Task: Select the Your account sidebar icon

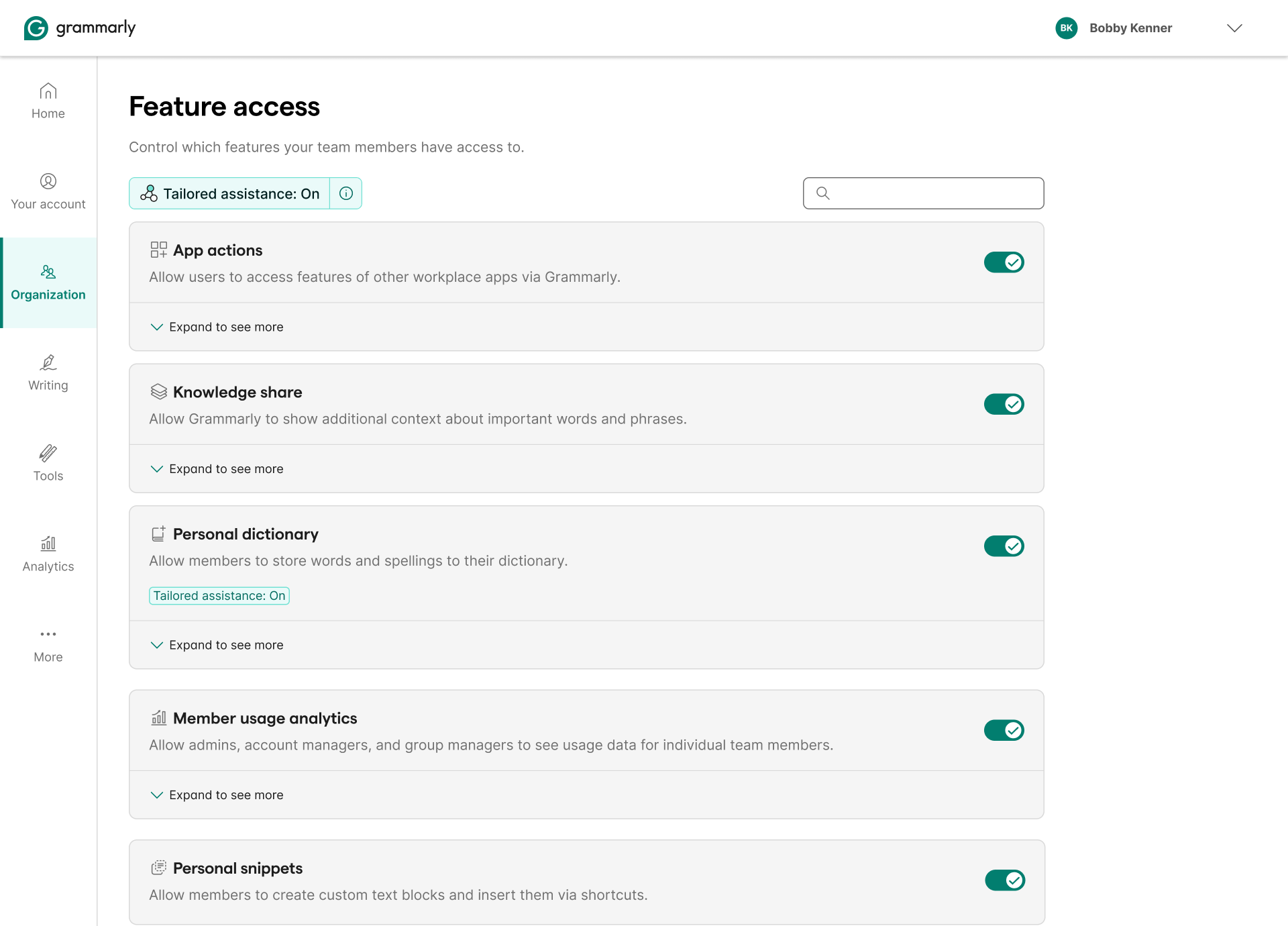Action: click(48, 190)
